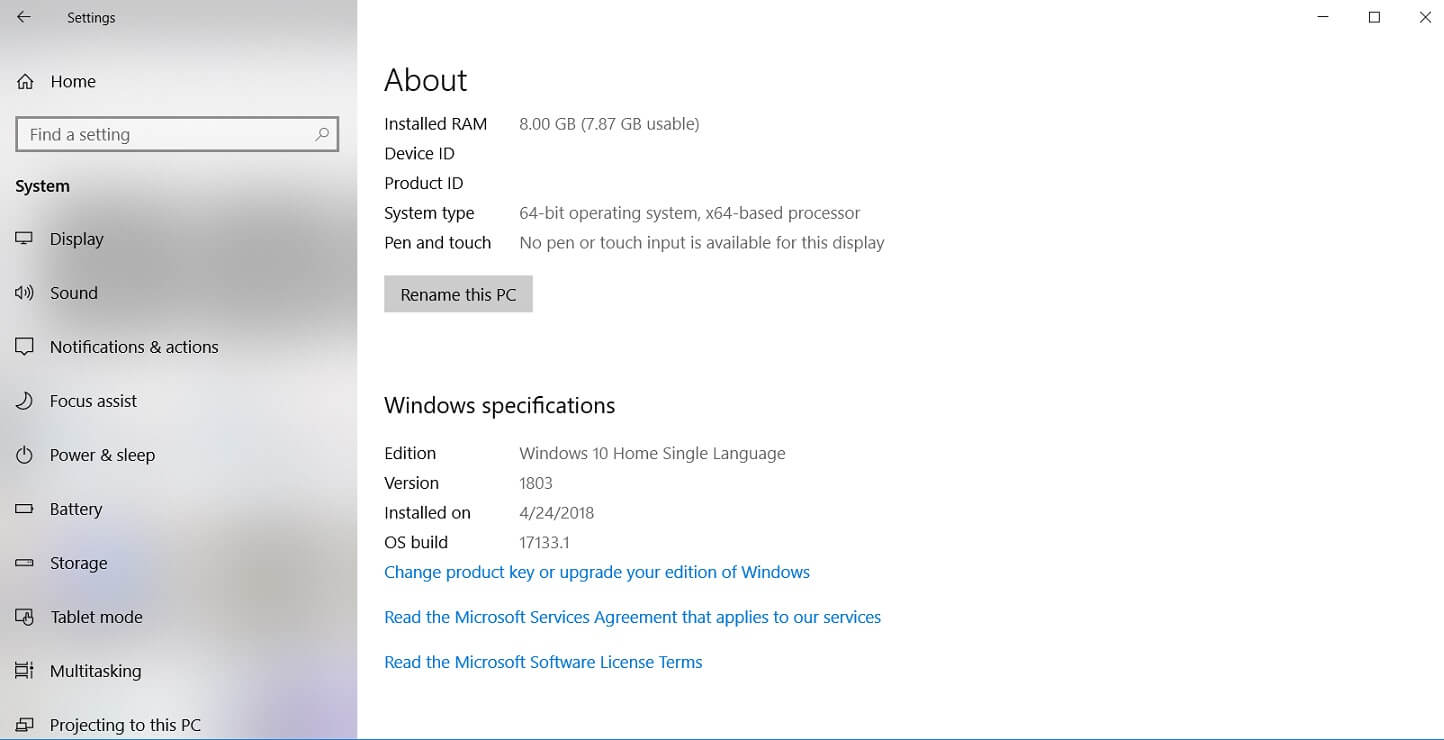1444x740 pixels.
Task: Click the 64-bit operating system text
Action: coord(689,213)
